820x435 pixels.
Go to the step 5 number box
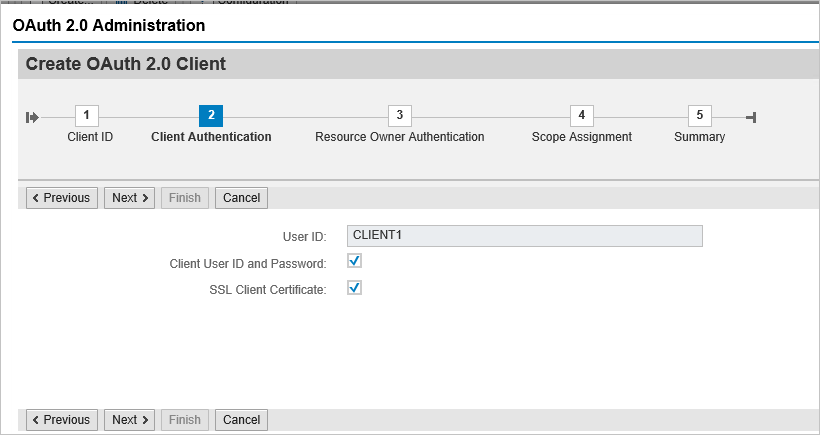coord(699,116)
